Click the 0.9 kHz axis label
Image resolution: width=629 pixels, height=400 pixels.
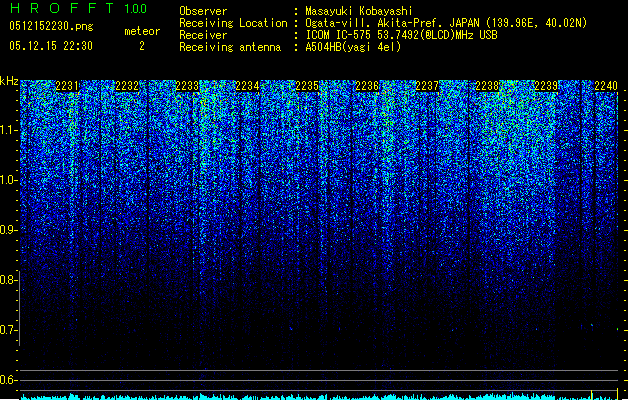coord(8,230)
